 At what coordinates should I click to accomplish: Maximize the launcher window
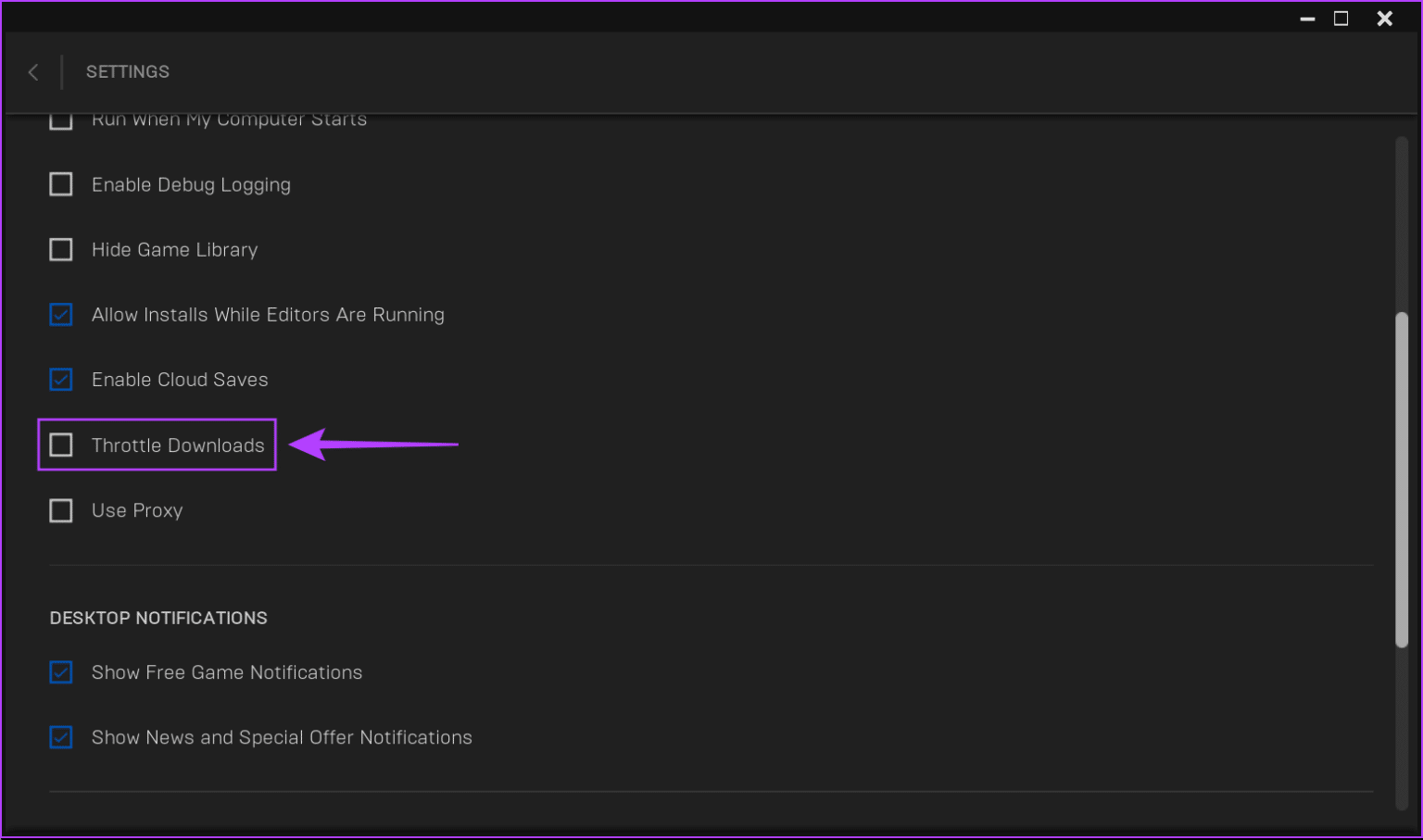(x=1341, y=19)
